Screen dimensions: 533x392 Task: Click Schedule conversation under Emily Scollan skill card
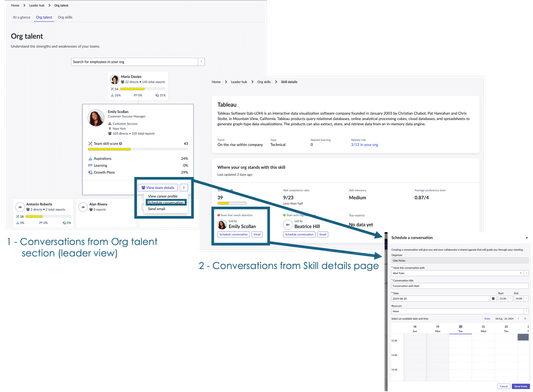coord(234,235)
